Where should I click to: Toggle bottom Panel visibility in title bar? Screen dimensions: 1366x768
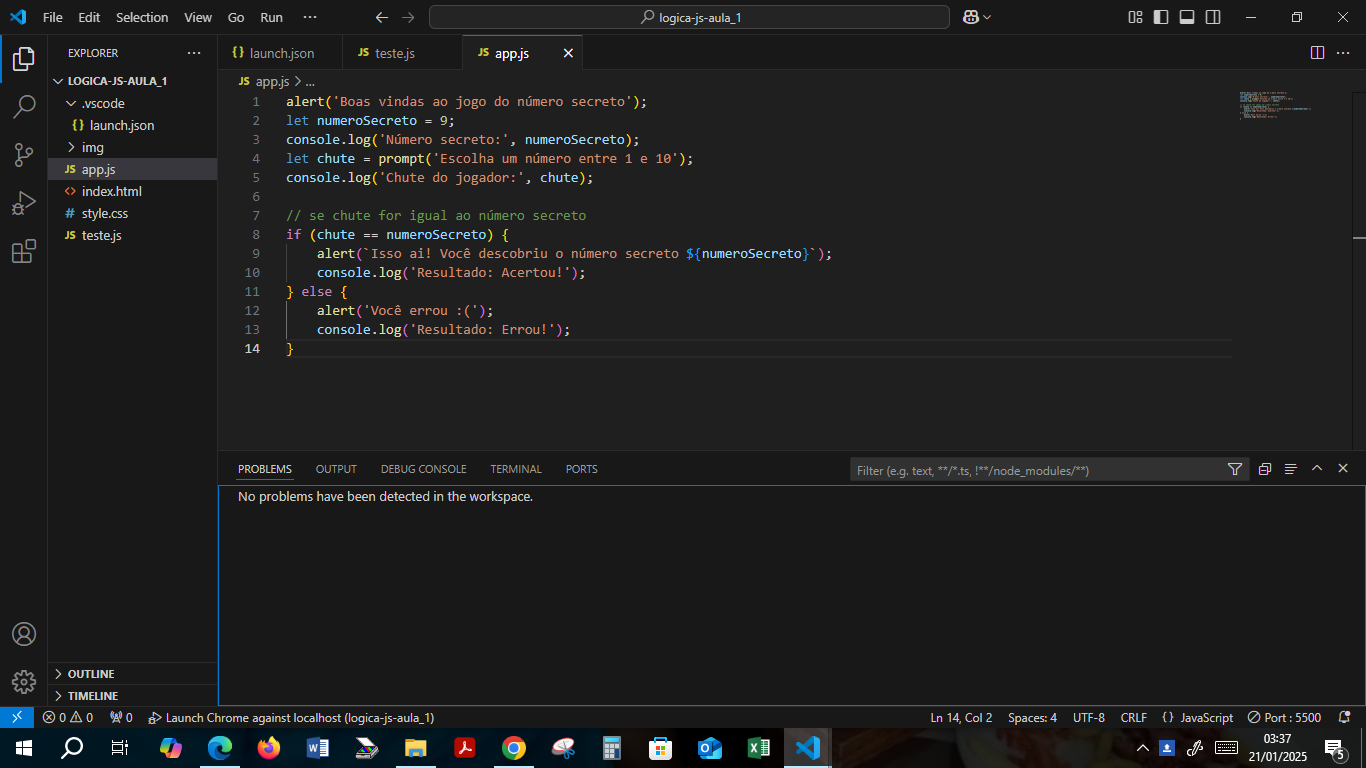click(1187, 17)
